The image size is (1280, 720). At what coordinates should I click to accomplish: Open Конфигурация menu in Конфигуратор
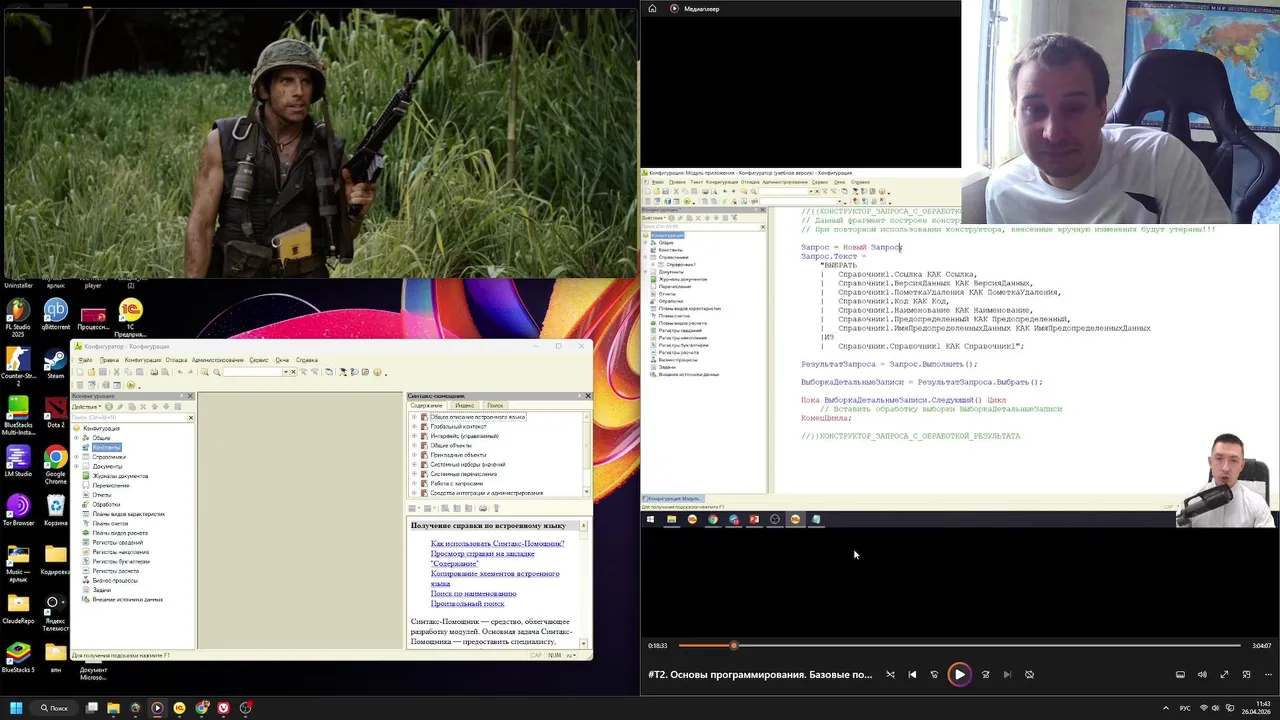(143, 360)
